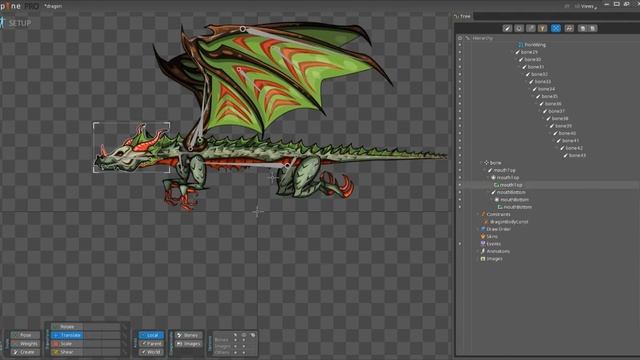Activate the Scale transform tool
Image resolution: width=640 pixels, height=360 pixels.
67,344
